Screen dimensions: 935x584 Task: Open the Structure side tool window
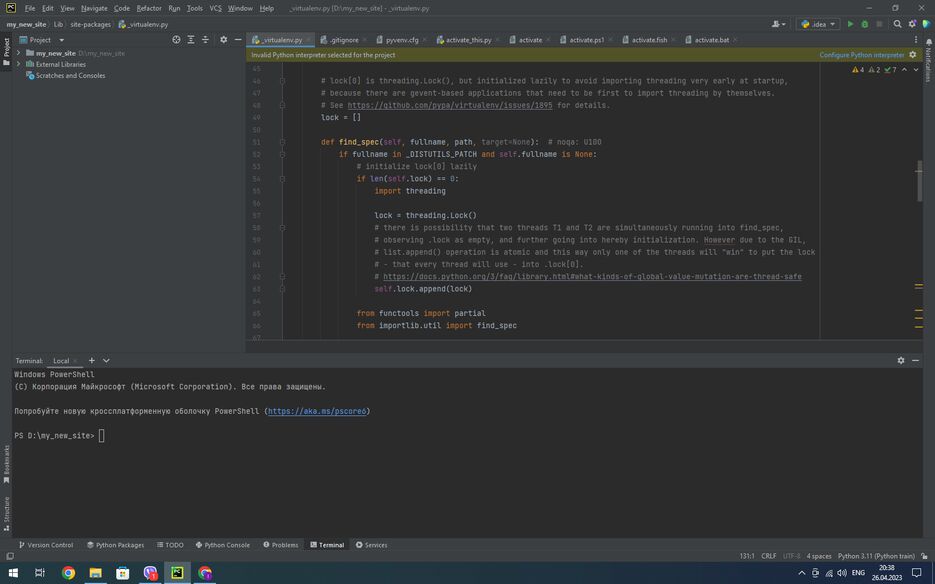pos(7,513)
